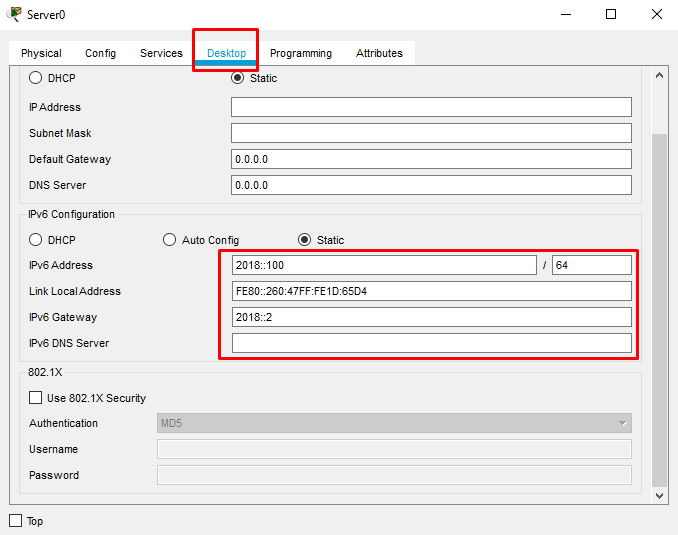
Task: Choose the IPv6 Auto Config option
Action: [170, 240]
